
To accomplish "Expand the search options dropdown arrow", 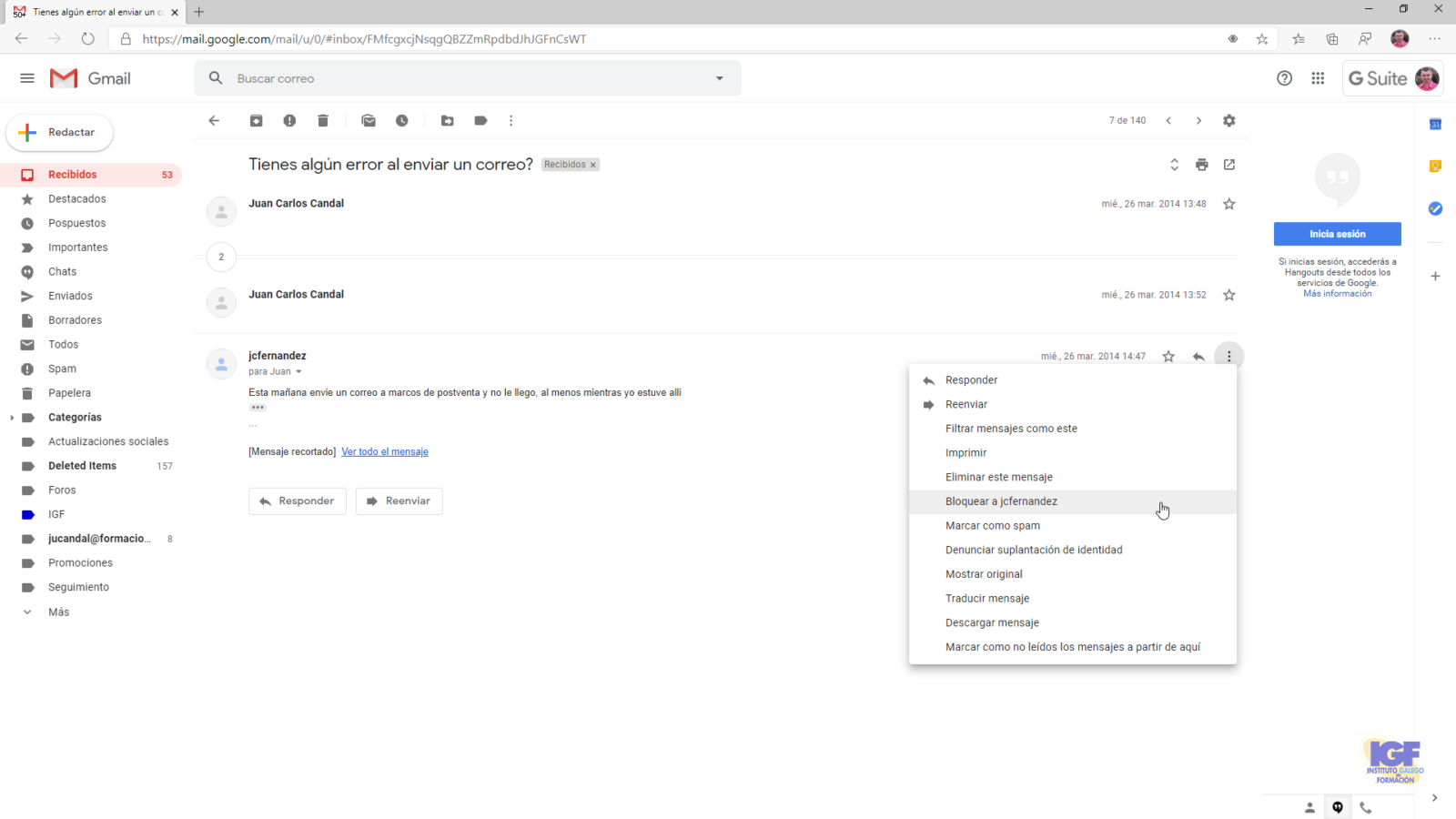I will tap(720, 78).
